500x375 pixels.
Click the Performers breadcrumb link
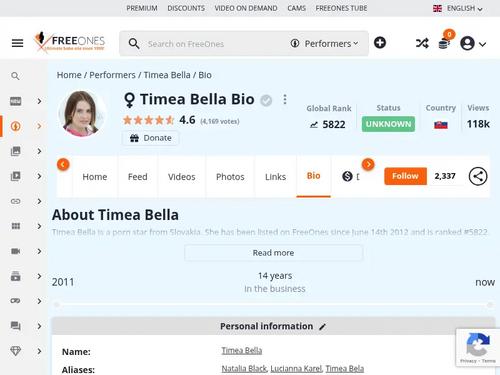coord(112,75)
